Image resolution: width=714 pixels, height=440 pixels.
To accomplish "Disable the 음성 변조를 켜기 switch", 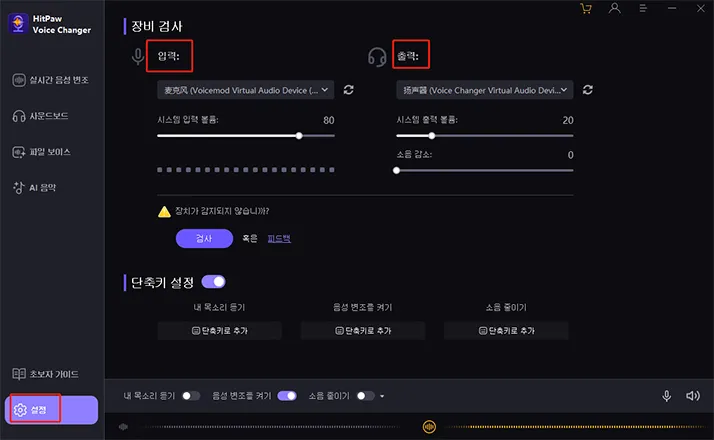I will 287,396.
